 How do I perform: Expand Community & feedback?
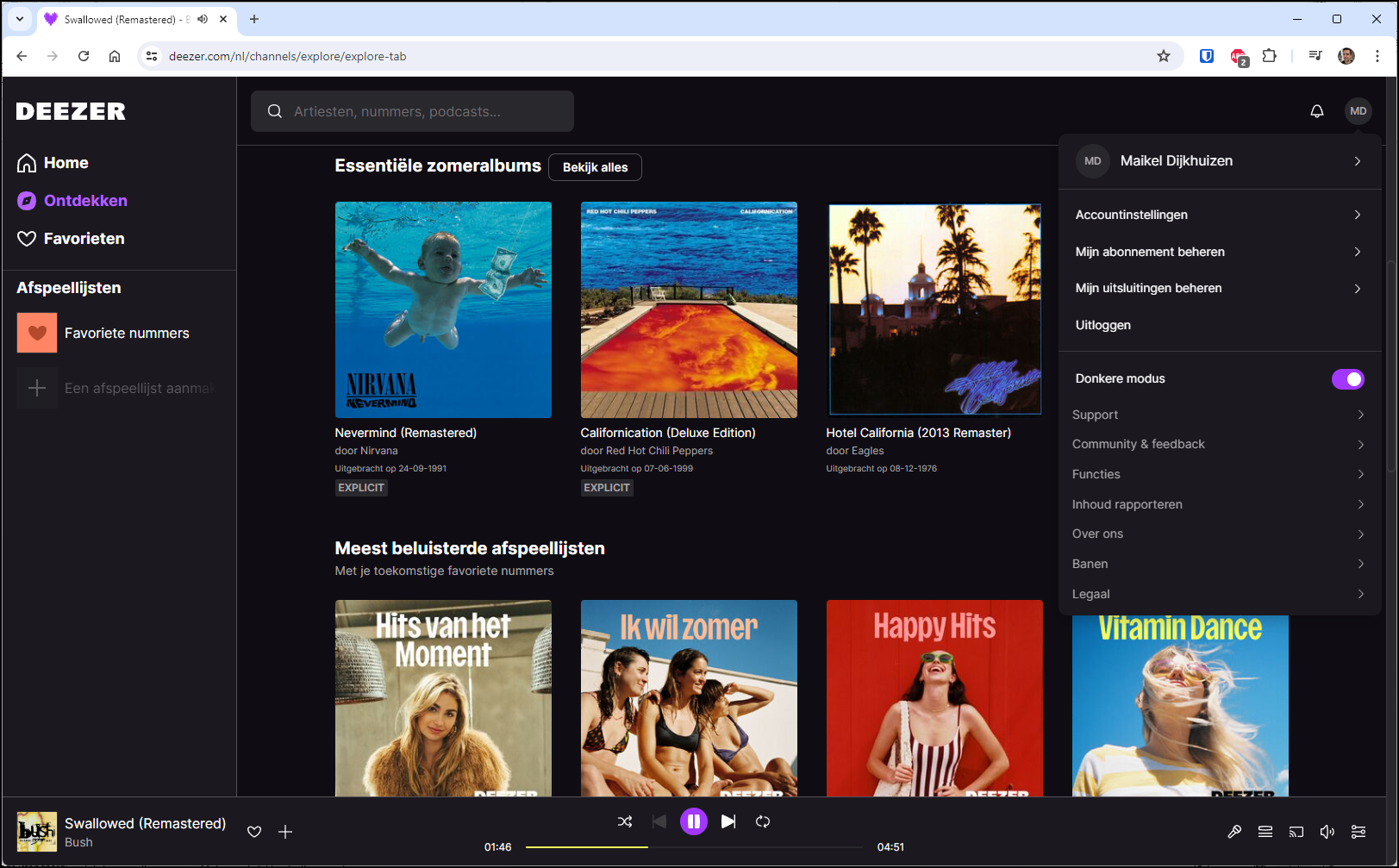pyautogui.click(x=1220, y=444)
